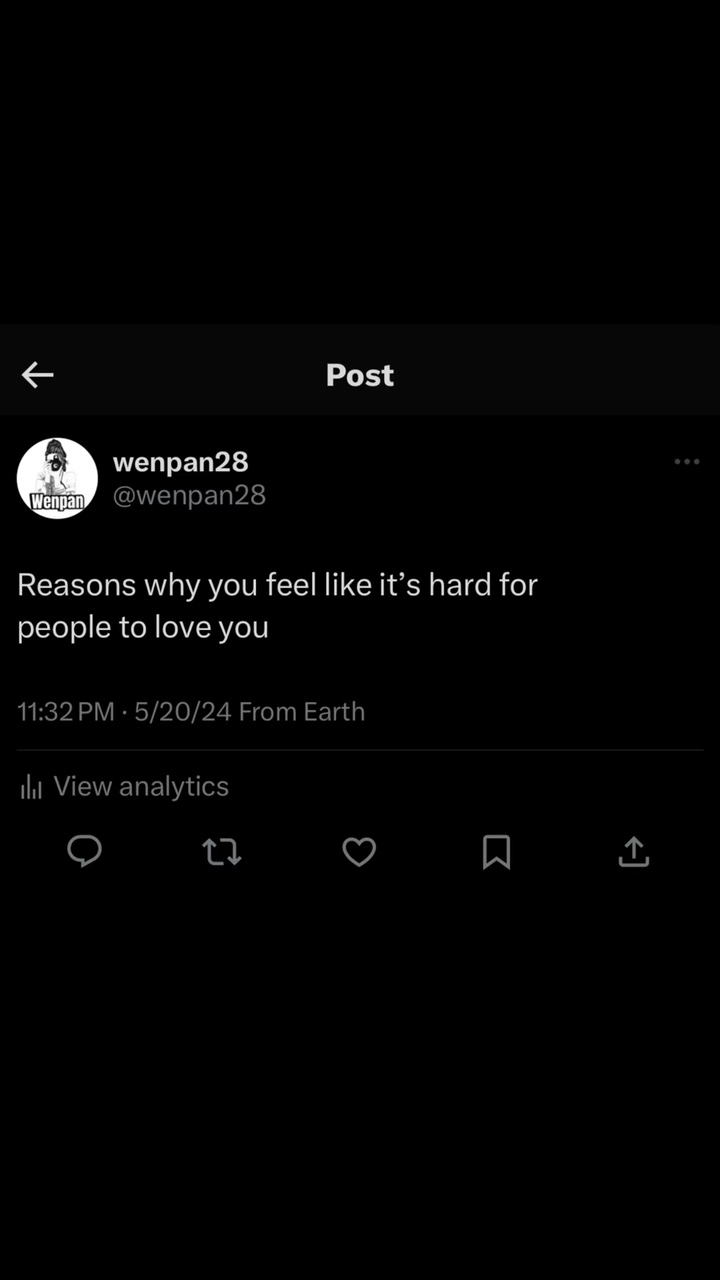Click the analytics bar chart icon
This screenshot has height=1280, width=720.
31,787
